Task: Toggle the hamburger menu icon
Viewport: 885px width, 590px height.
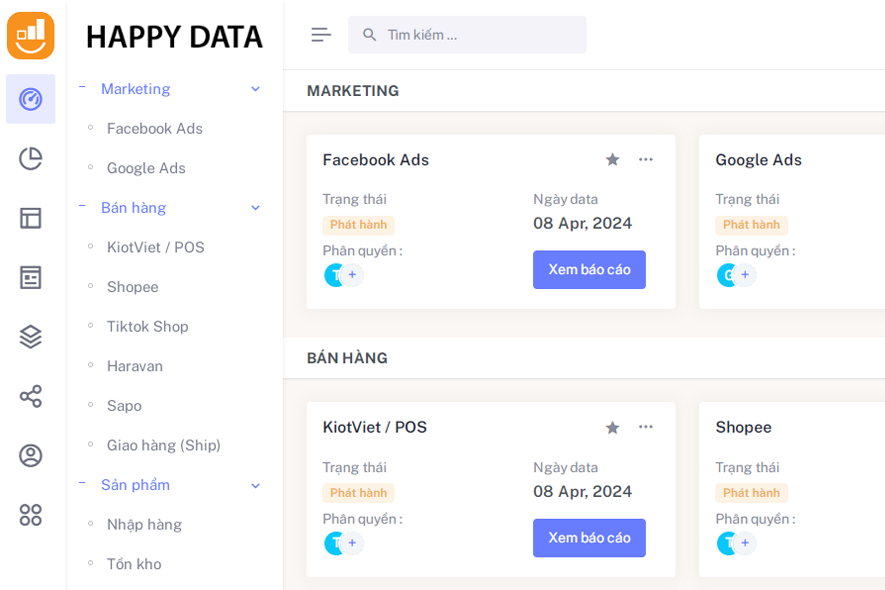Action: [x=321, y=35]
